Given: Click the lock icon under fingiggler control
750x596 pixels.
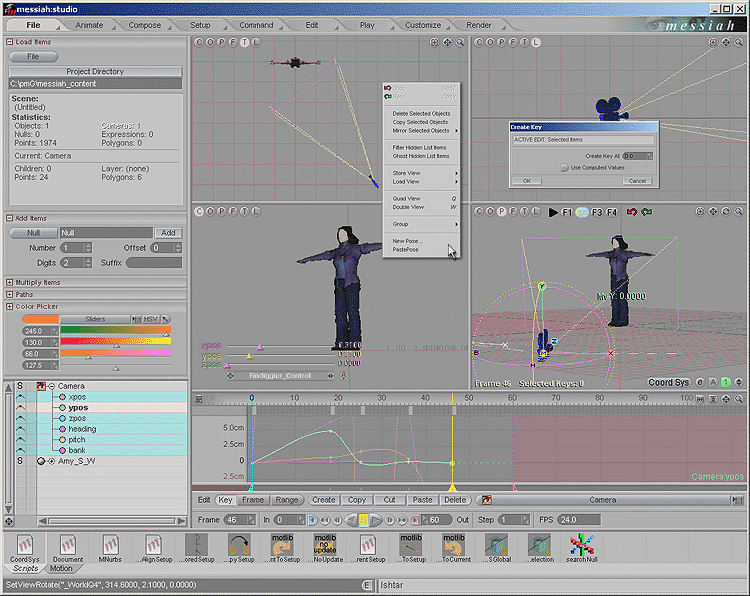Looking at the screenshot, I should (343, 376).
